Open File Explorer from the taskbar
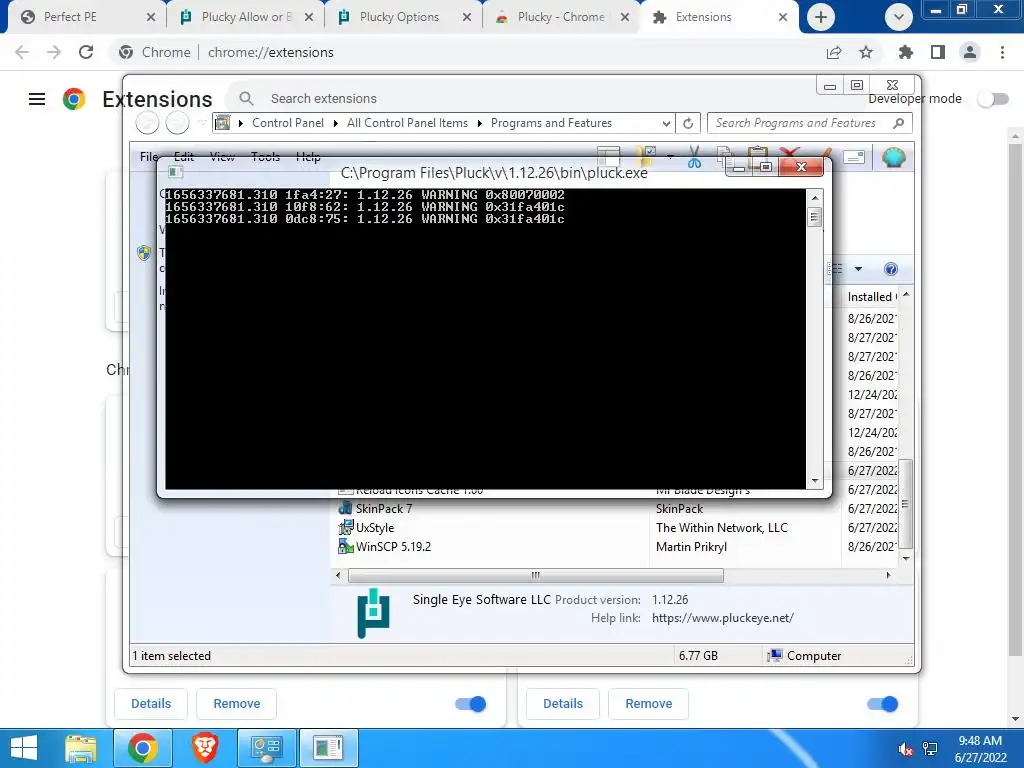Viewport: 1024px width, 768px height. coord(81,748)
